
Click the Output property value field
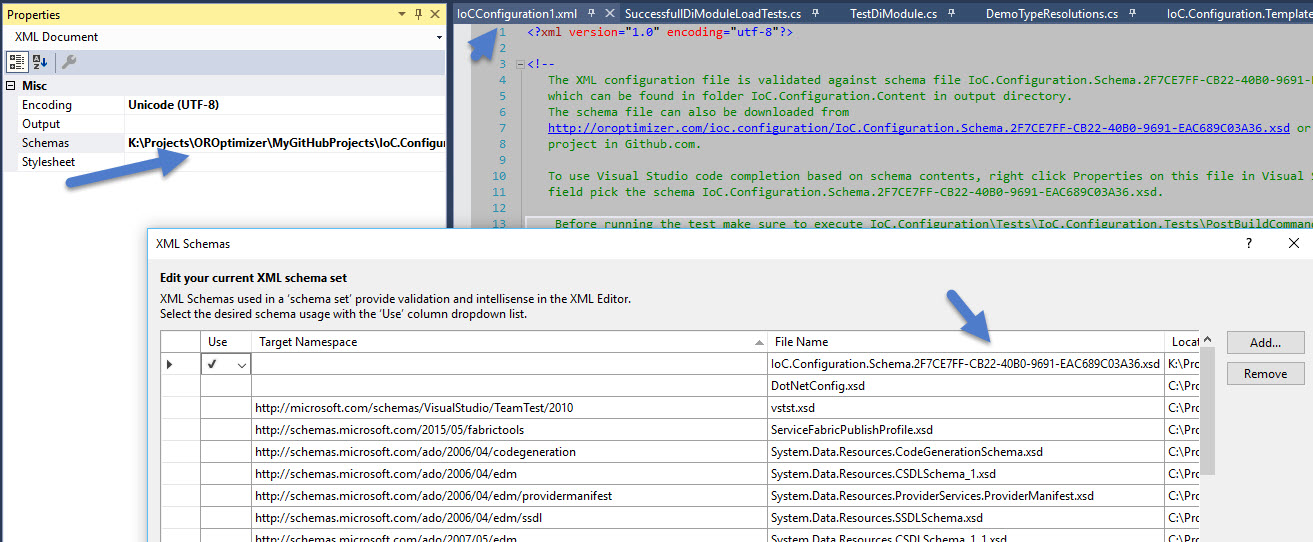click(x=285, y=124)
